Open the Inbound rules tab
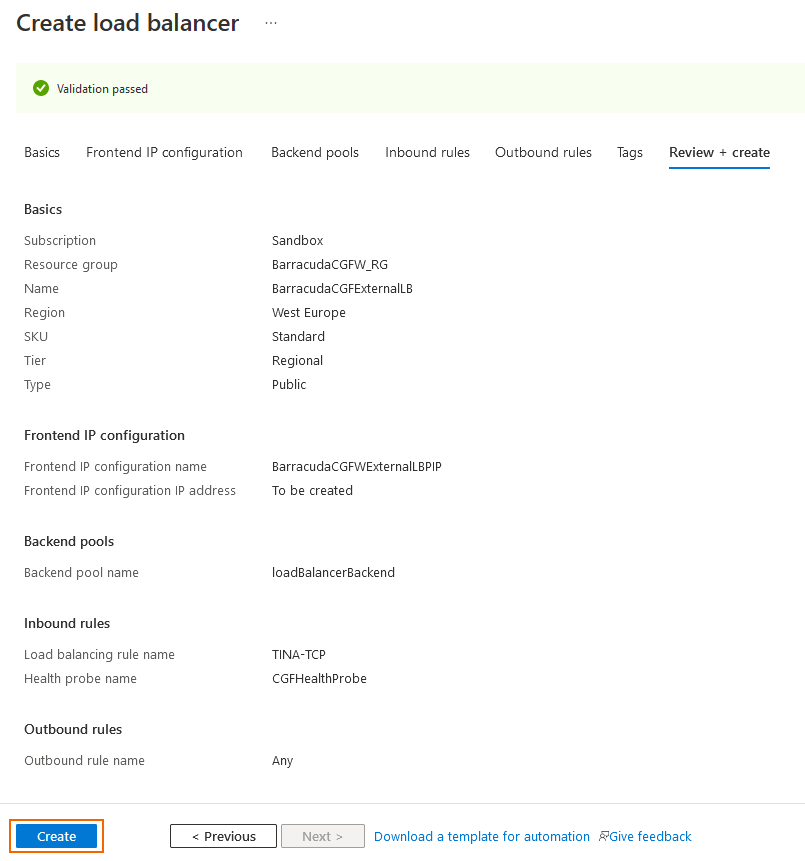This screenshot has width=805, height=861. (427, 152)
